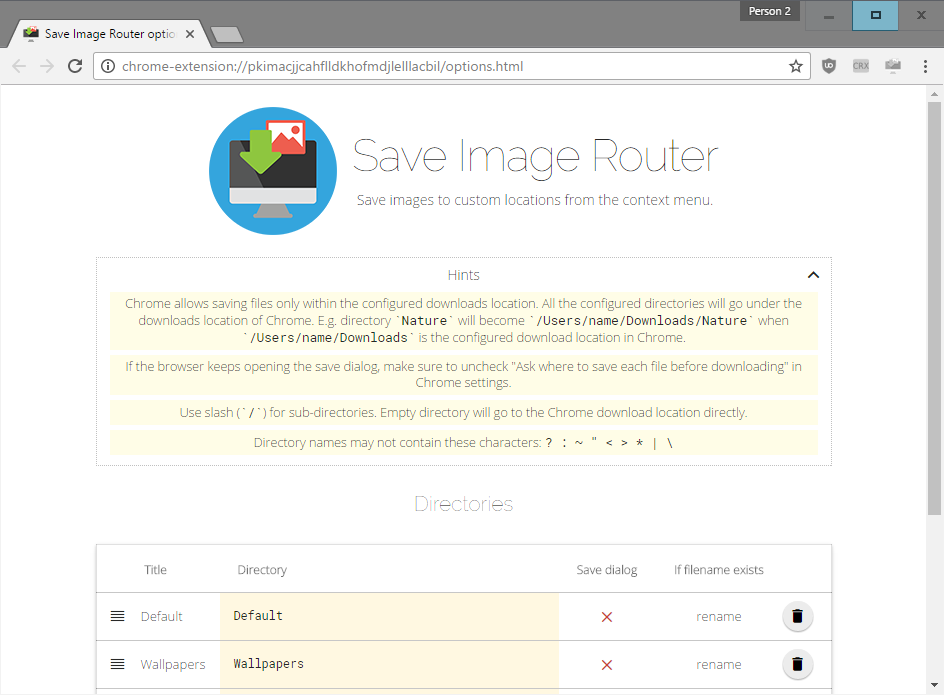Toggle save dialog for Wallpapers row

click(x=607, y=665)
